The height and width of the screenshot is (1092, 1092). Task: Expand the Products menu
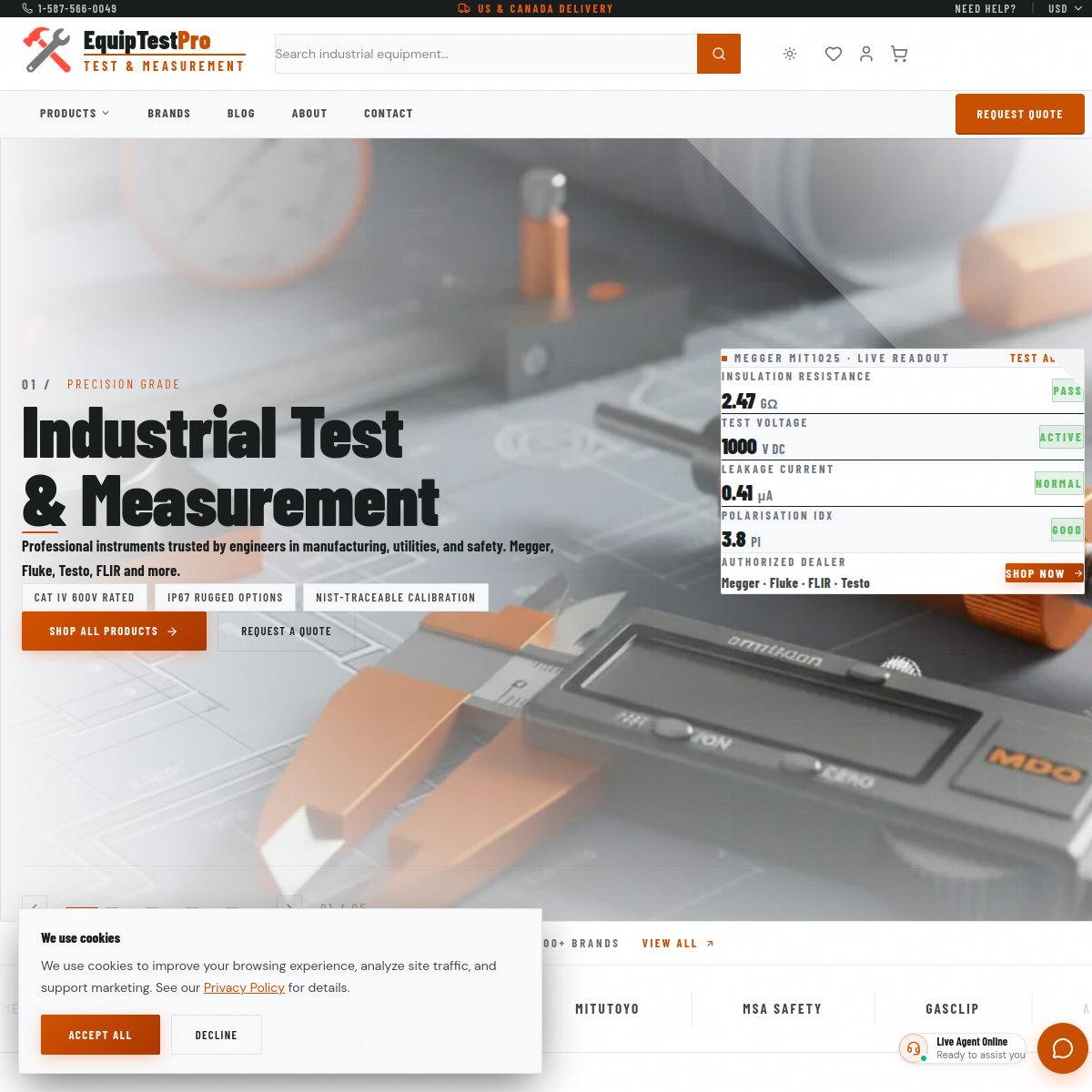(x=75, y=114)
